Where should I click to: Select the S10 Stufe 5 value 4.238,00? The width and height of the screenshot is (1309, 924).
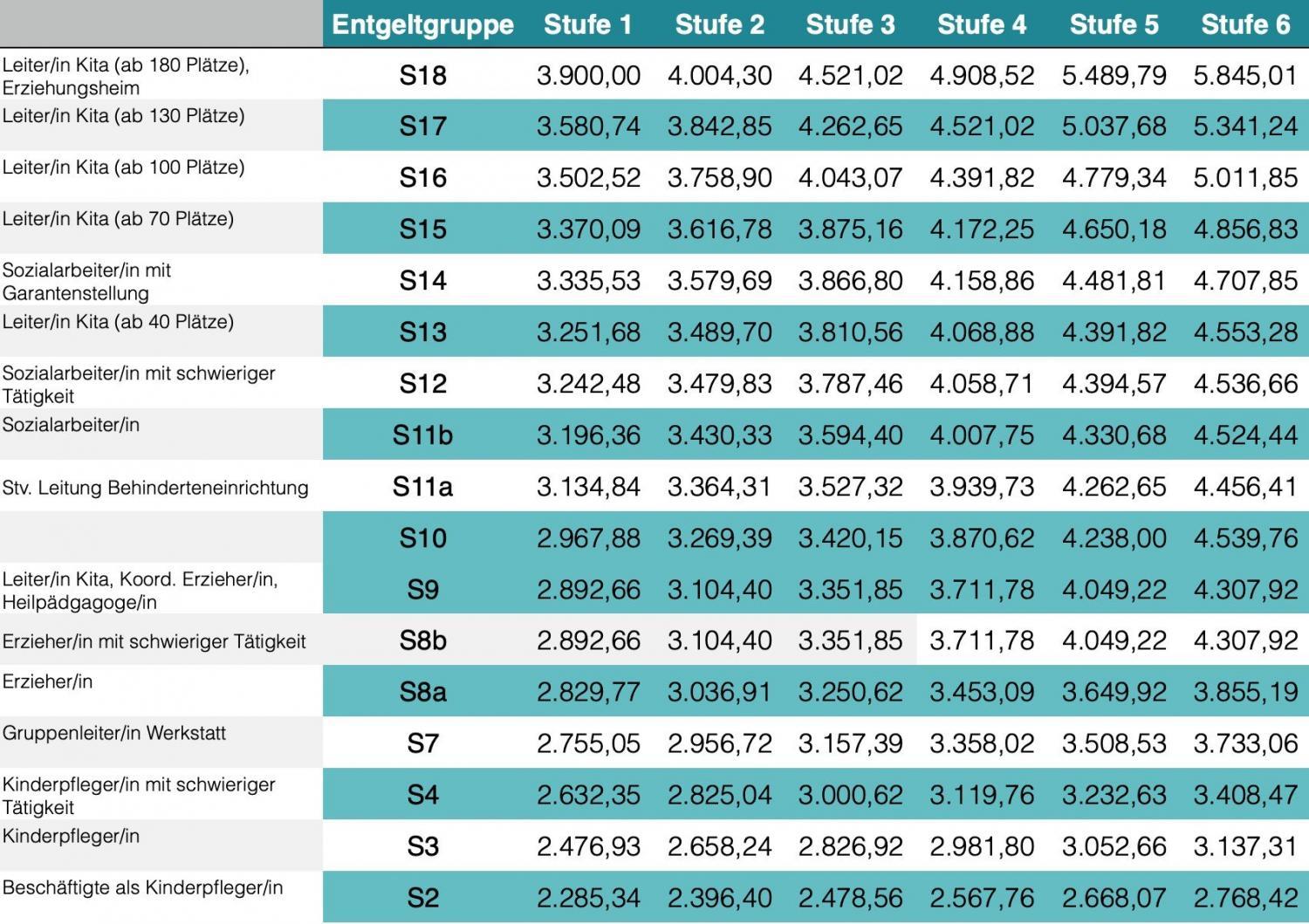click(x=1114, y=538)
